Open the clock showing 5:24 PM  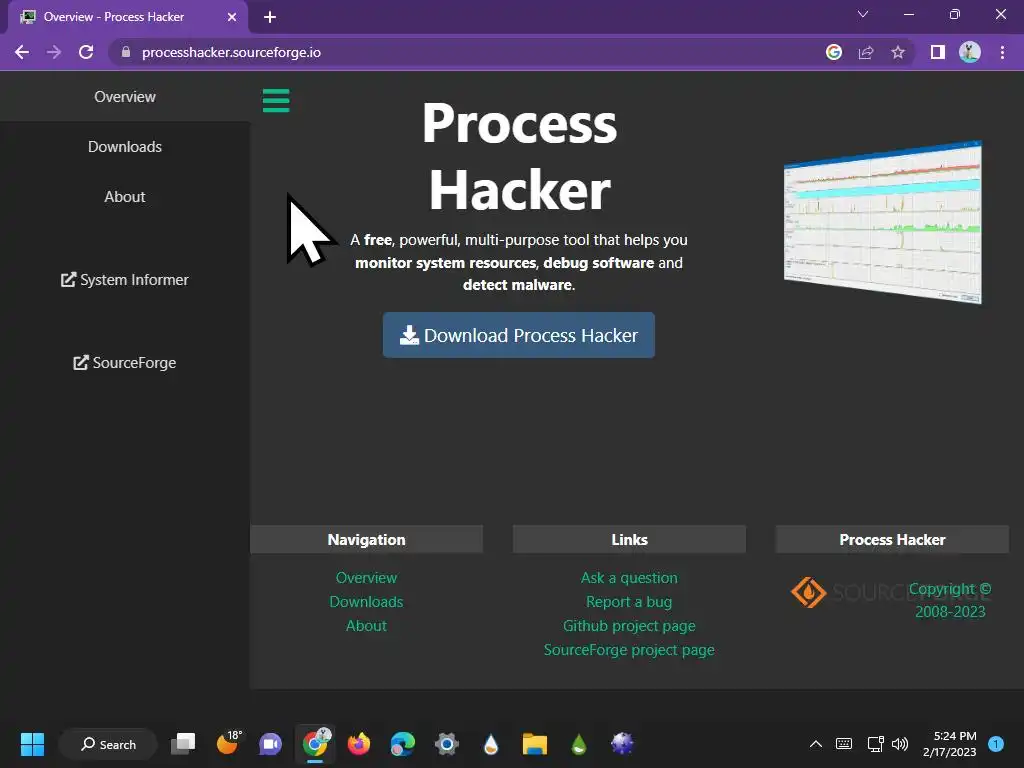click(950, 744)
